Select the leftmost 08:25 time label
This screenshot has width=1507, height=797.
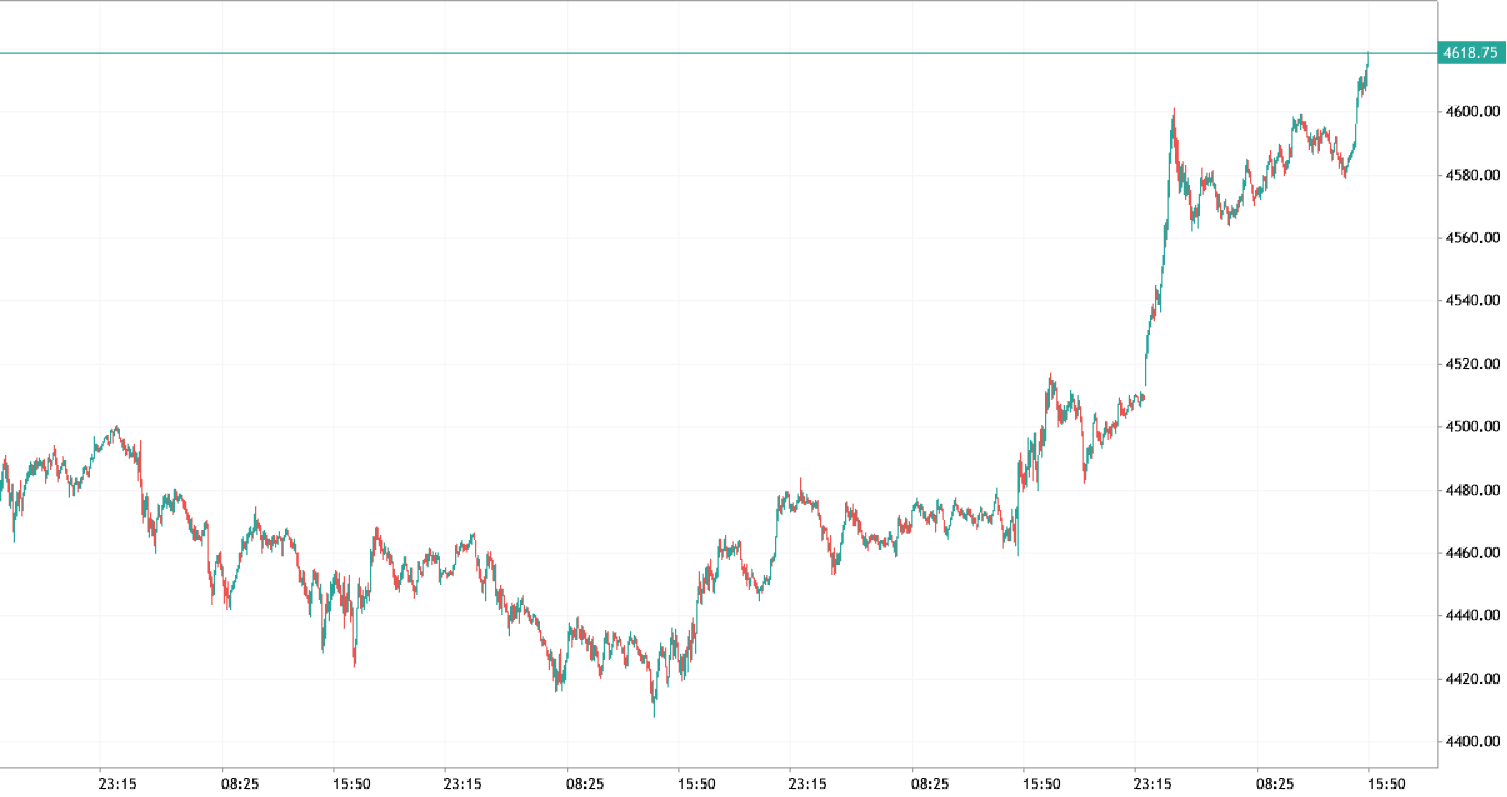pos(240,783)
